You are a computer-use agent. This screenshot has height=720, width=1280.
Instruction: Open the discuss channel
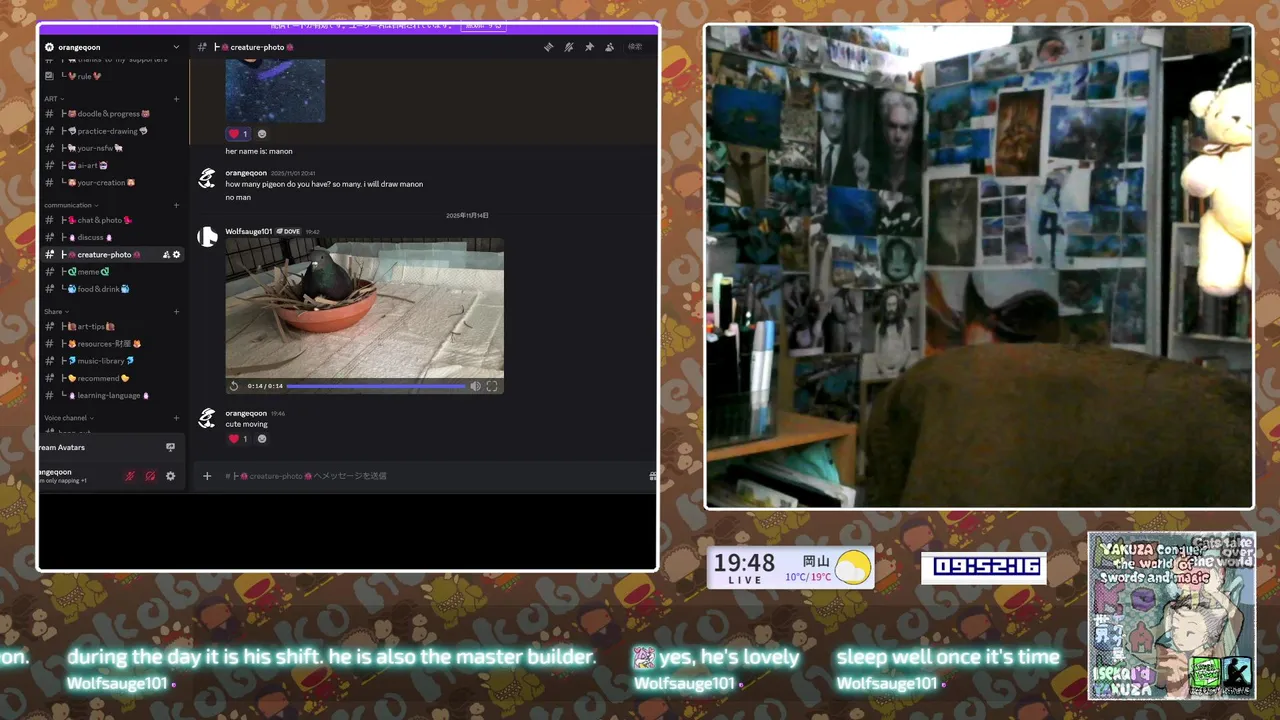(x=112, y=237)
